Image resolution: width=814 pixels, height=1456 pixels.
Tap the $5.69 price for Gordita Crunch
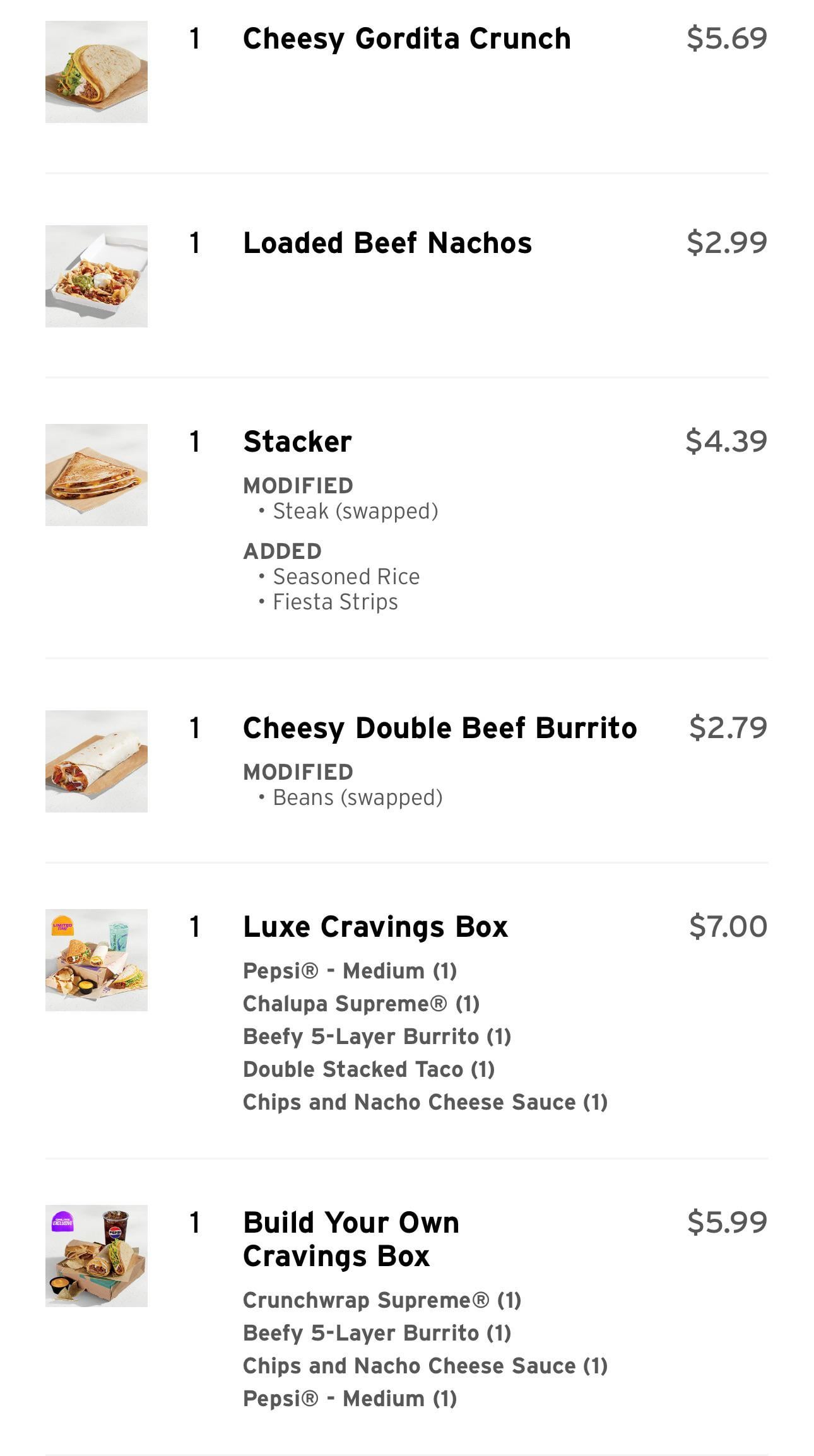tap(726, 38)
